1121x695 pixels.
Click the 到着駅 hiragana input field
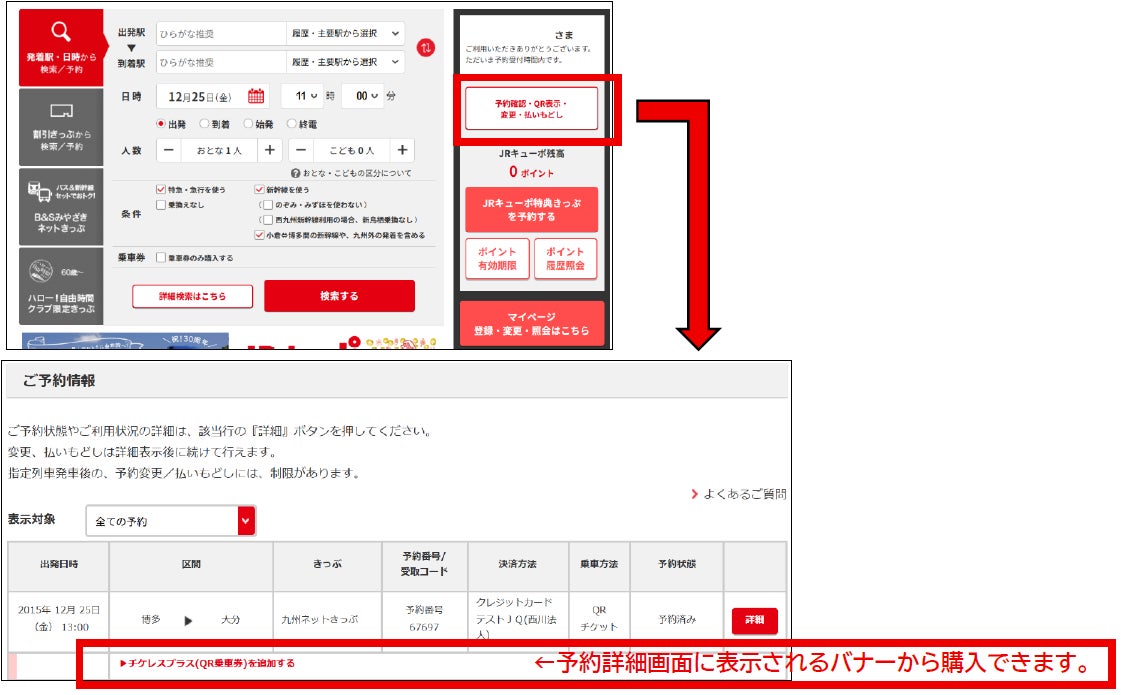[x=221, y=62]
